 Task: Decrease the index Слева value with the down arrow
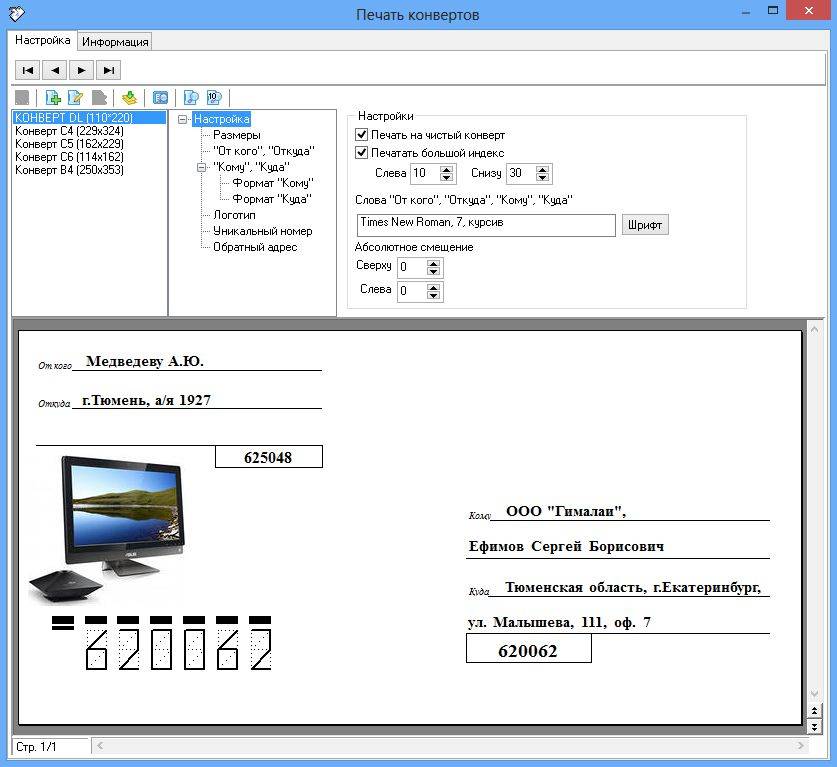pyautogui.click(x=447, y=178)
